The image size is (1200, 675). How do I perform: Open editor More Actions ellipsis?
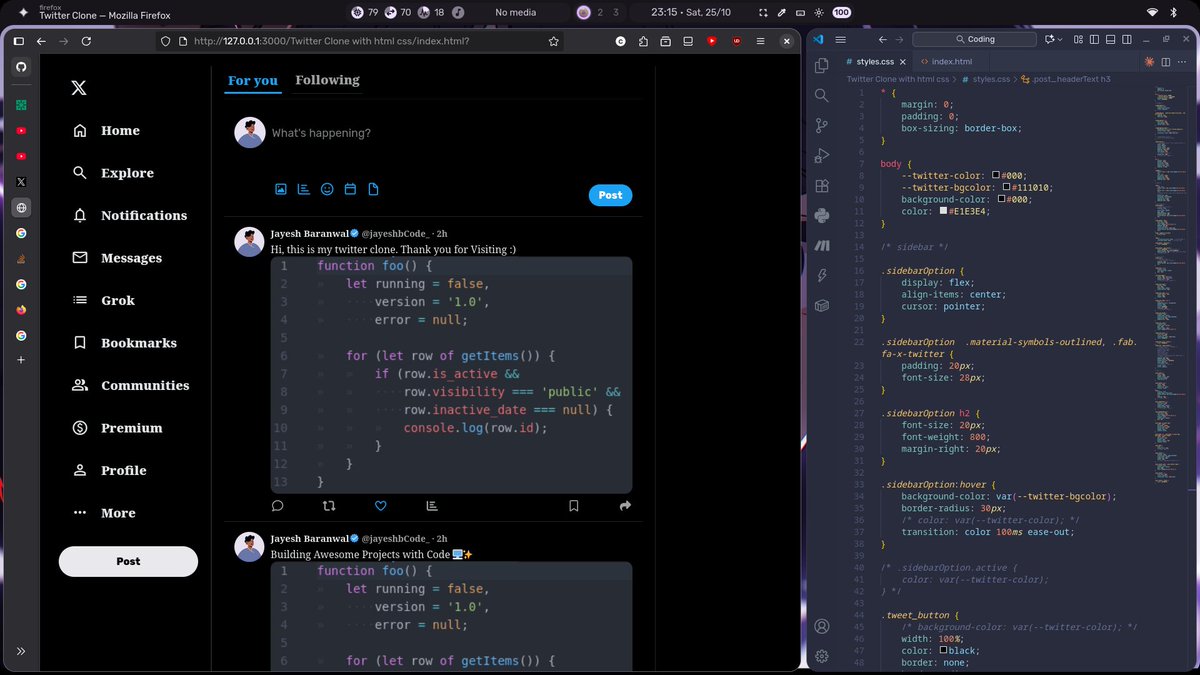[1181, 62]
